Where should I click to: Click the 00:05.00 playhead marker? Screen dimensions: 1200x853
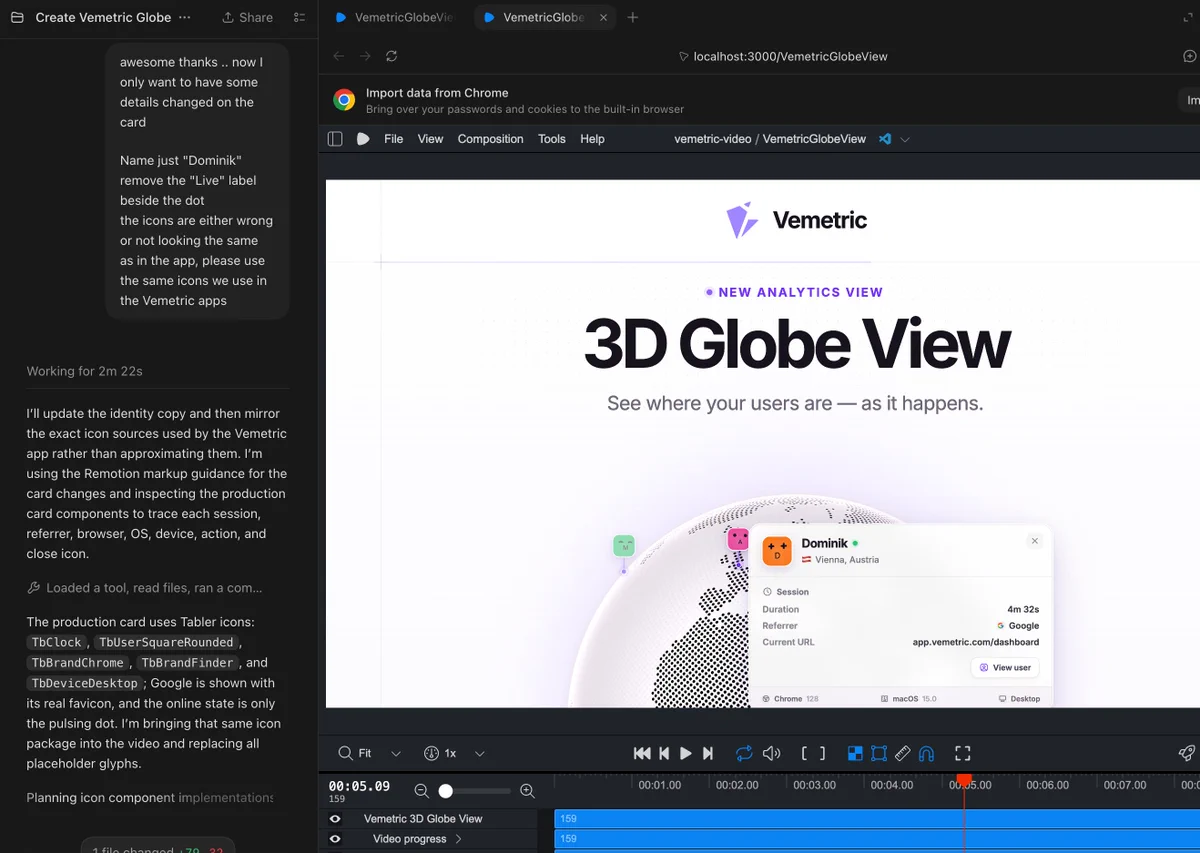[x=964, y=780]
